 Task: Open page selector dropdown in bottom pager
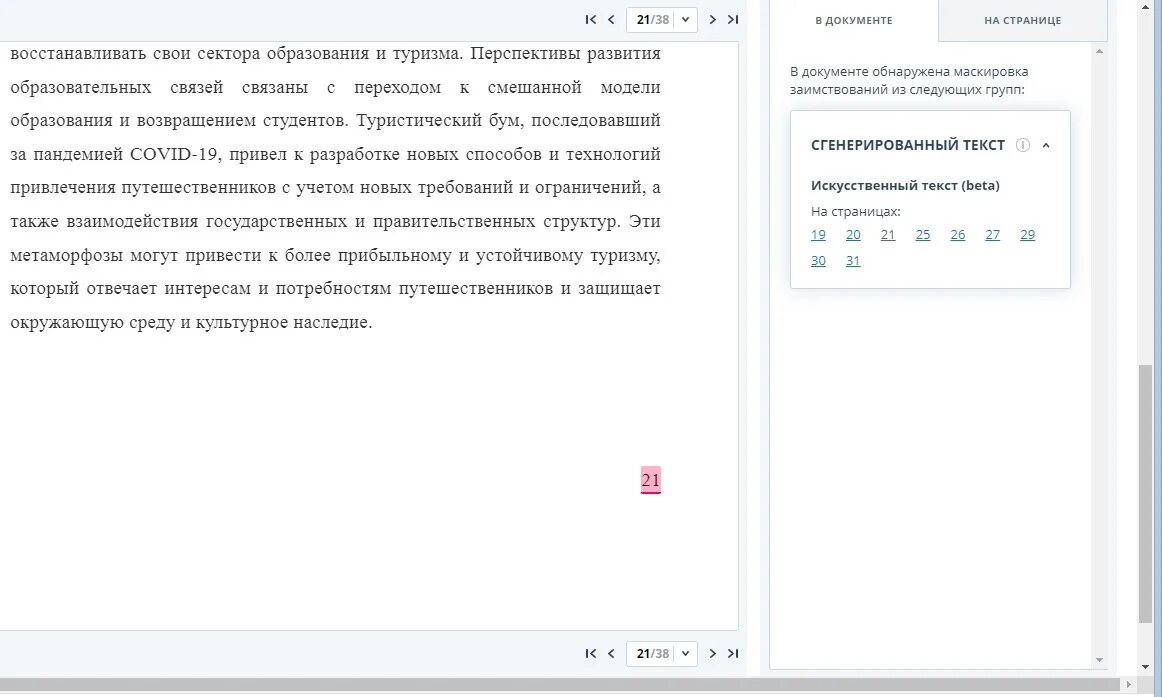point(685,653)
